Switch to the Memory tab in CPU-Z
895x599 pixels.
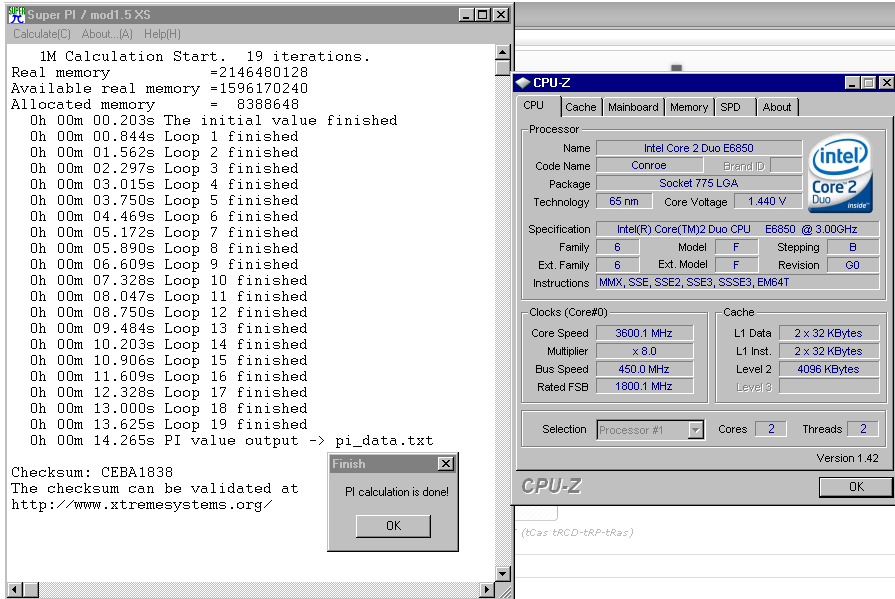[689, 107]
